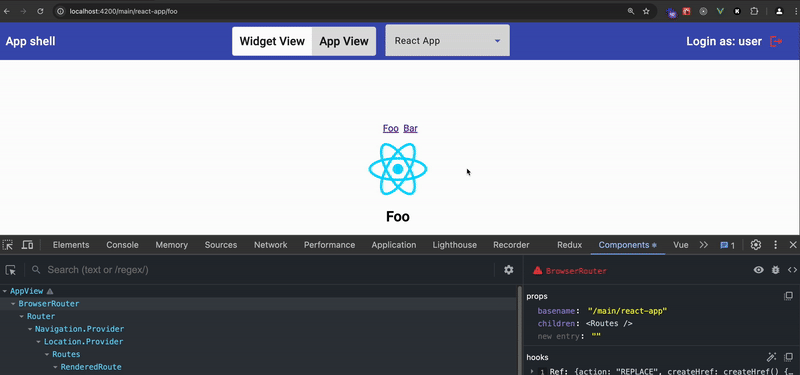Image resolution: width=800 pixels, height=375 pixels.
Task: Open the Sources tab
Action: coord(221,245)
